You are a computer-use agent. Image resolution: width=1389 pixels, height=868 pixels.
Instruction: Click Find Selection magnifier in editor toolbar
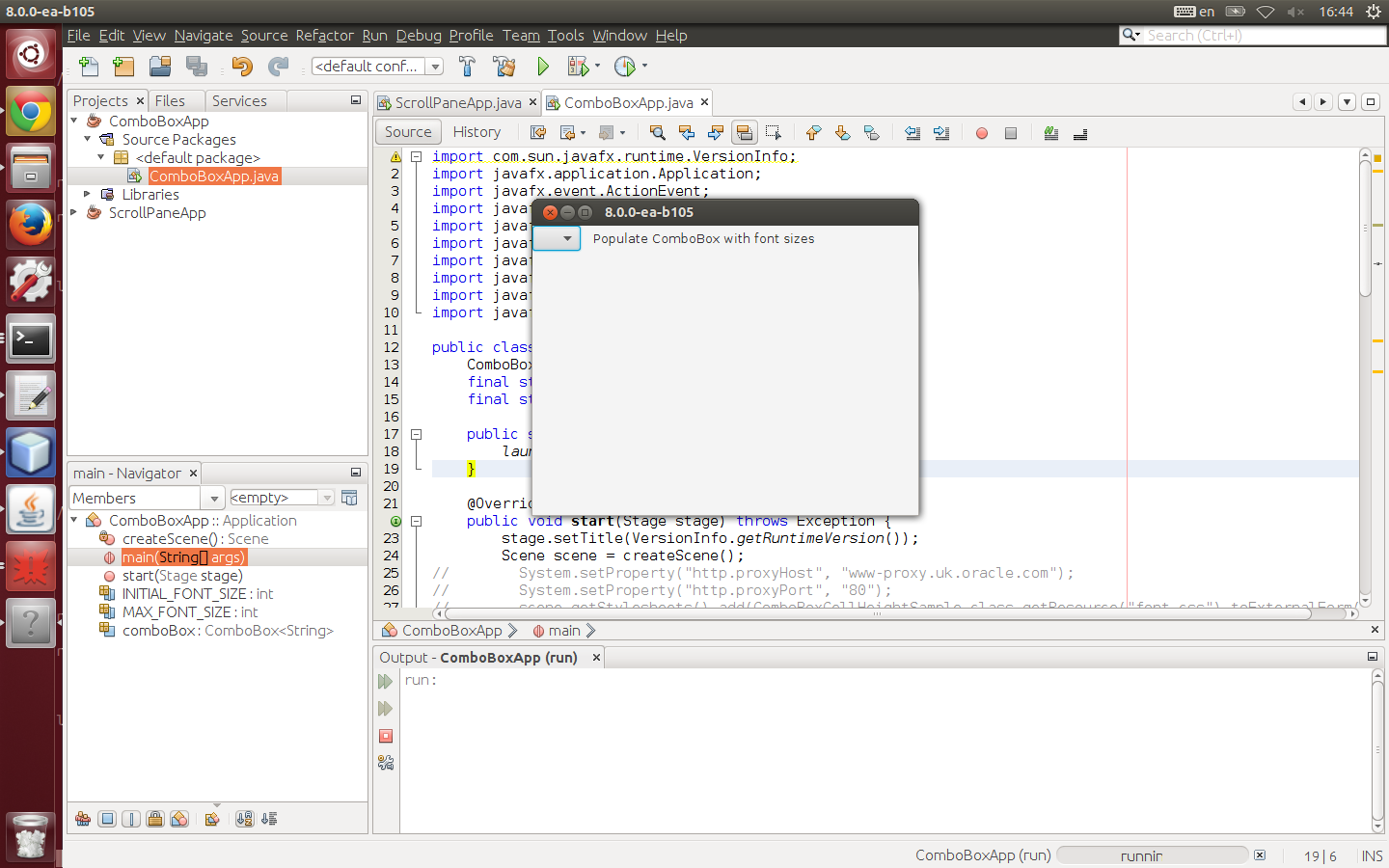click(x=657, y=133)
